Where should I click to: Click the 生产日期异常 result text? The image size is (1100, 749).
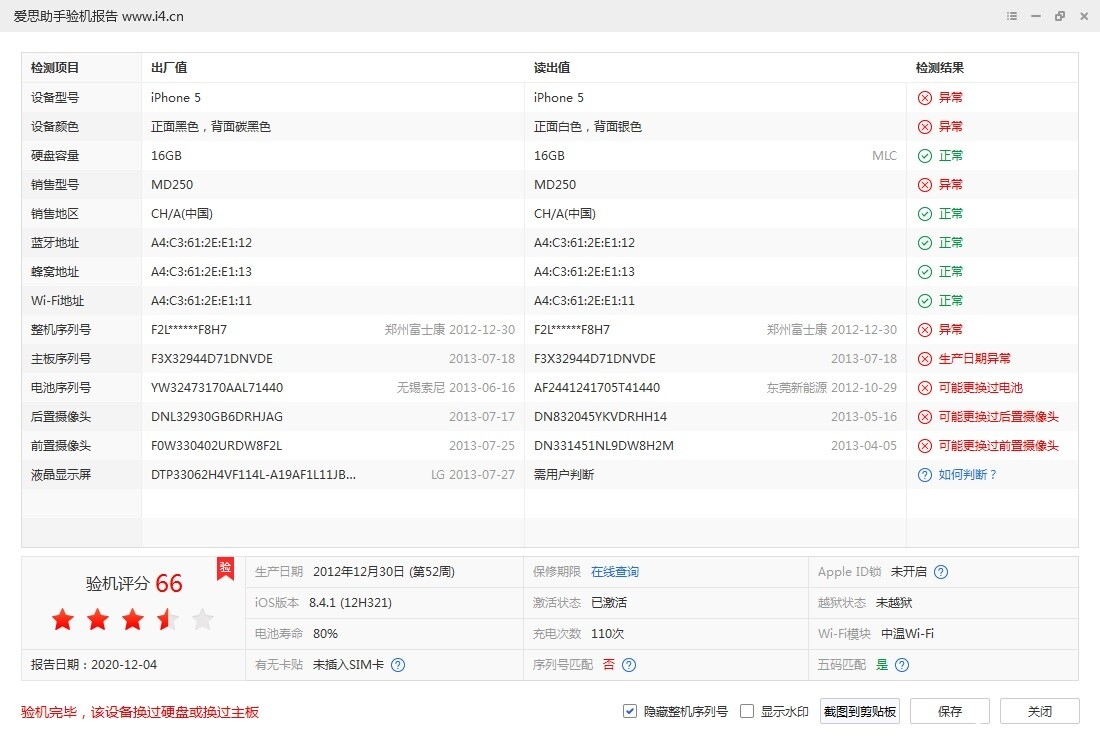974,359
